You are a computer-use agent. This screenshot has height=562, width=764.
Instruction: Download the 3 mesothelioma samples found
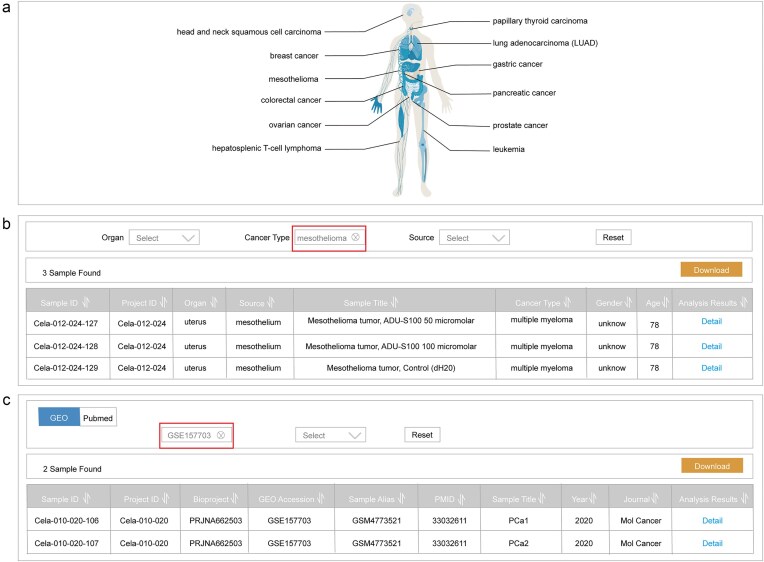tap(711, 270)
